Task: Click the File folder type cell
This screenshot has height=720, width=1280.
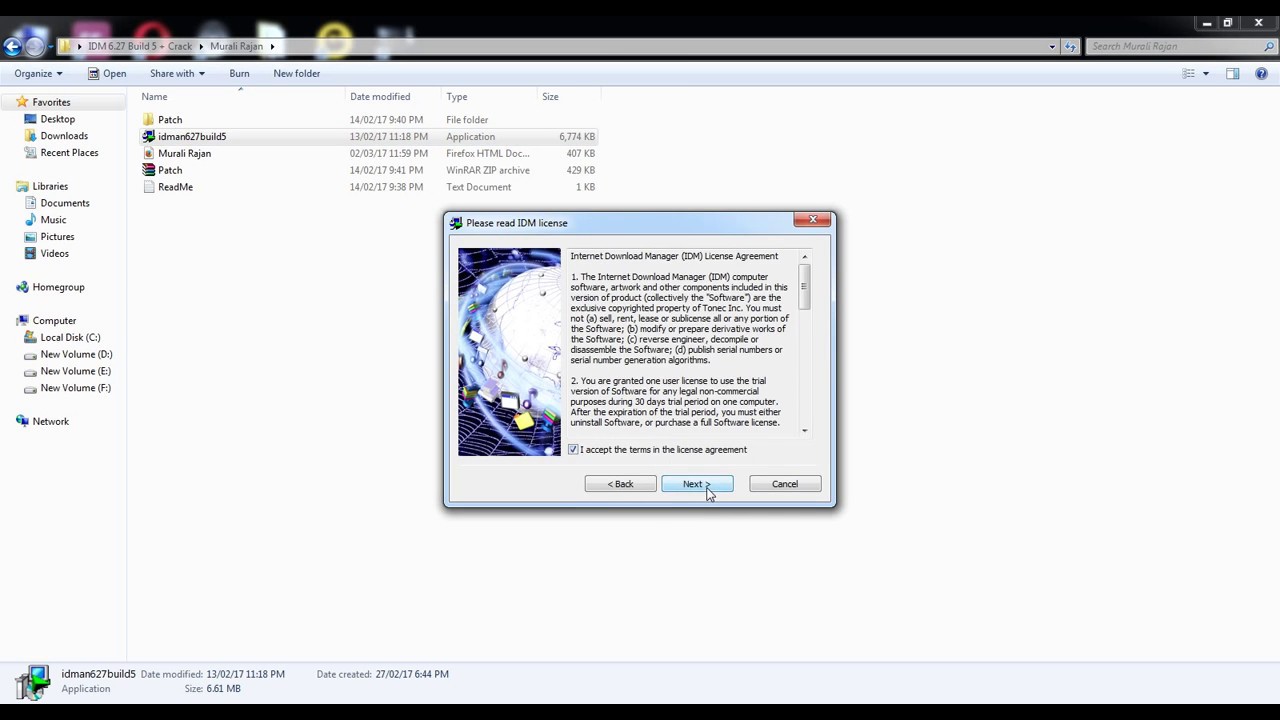Action: point(467,120)
